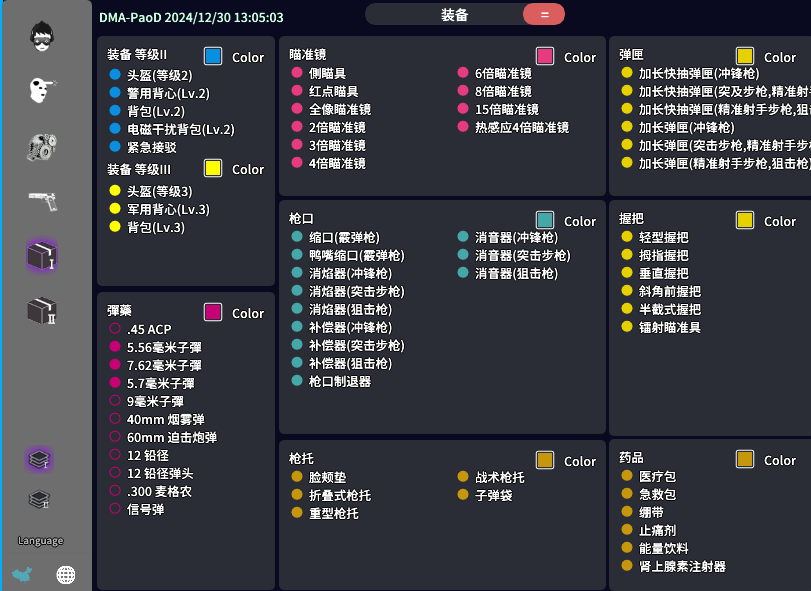The width and height of the screenshot is (811, 591).
Task: Click the 热感应4倍瞄准镜 entry
Action: [x=522, y=127]
